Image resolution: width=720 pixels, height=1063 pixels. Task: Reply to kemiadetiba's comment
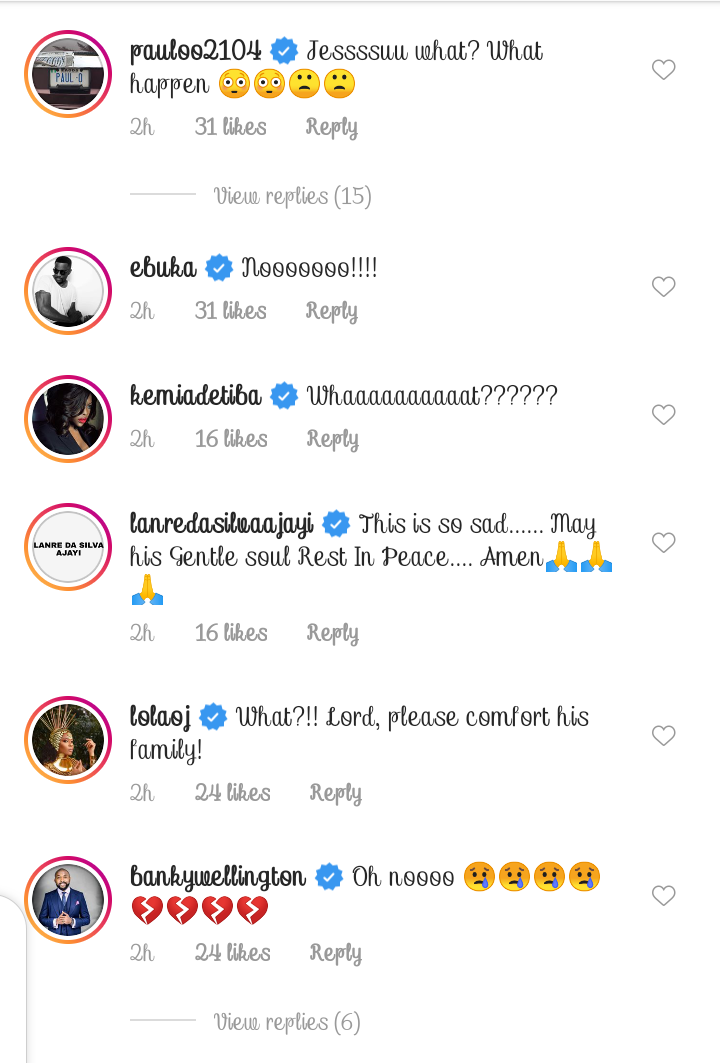(332, 439)
